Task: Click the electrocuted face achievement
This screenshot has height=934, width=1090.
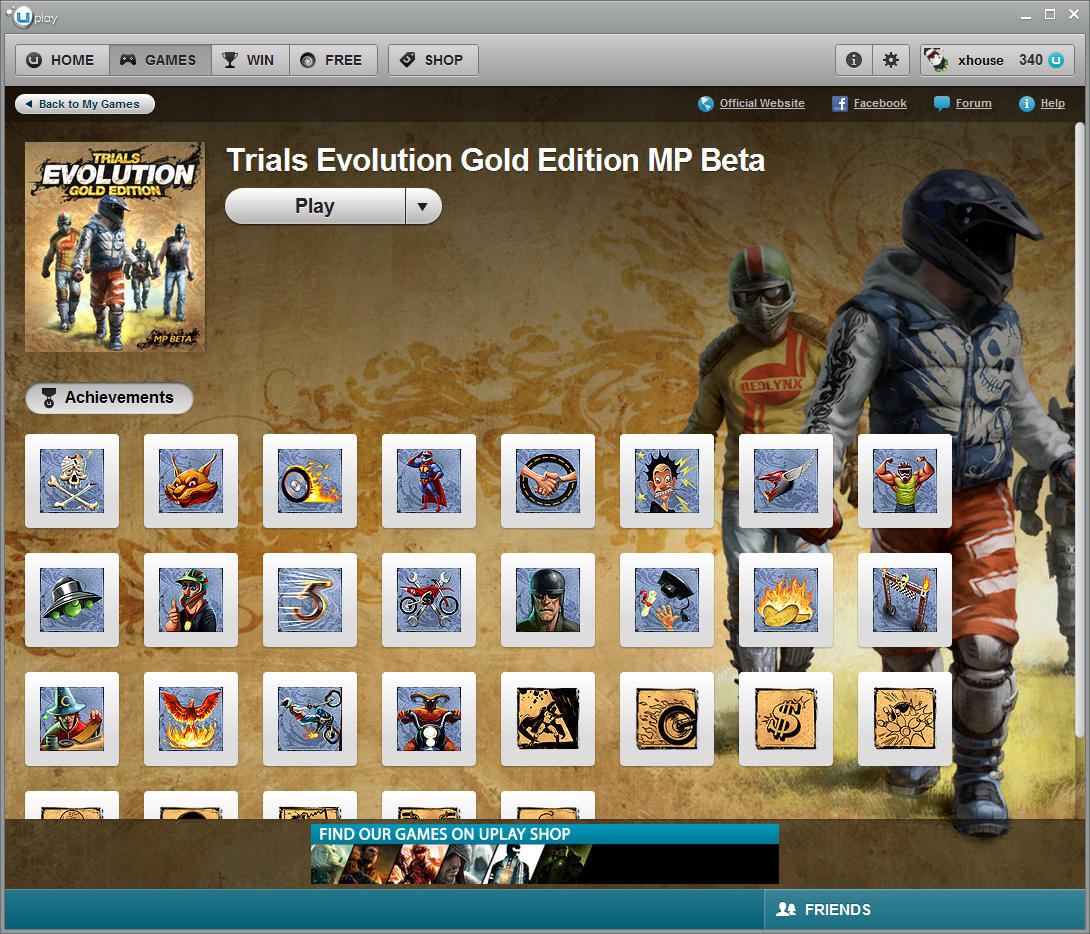Action: point(666,481)
